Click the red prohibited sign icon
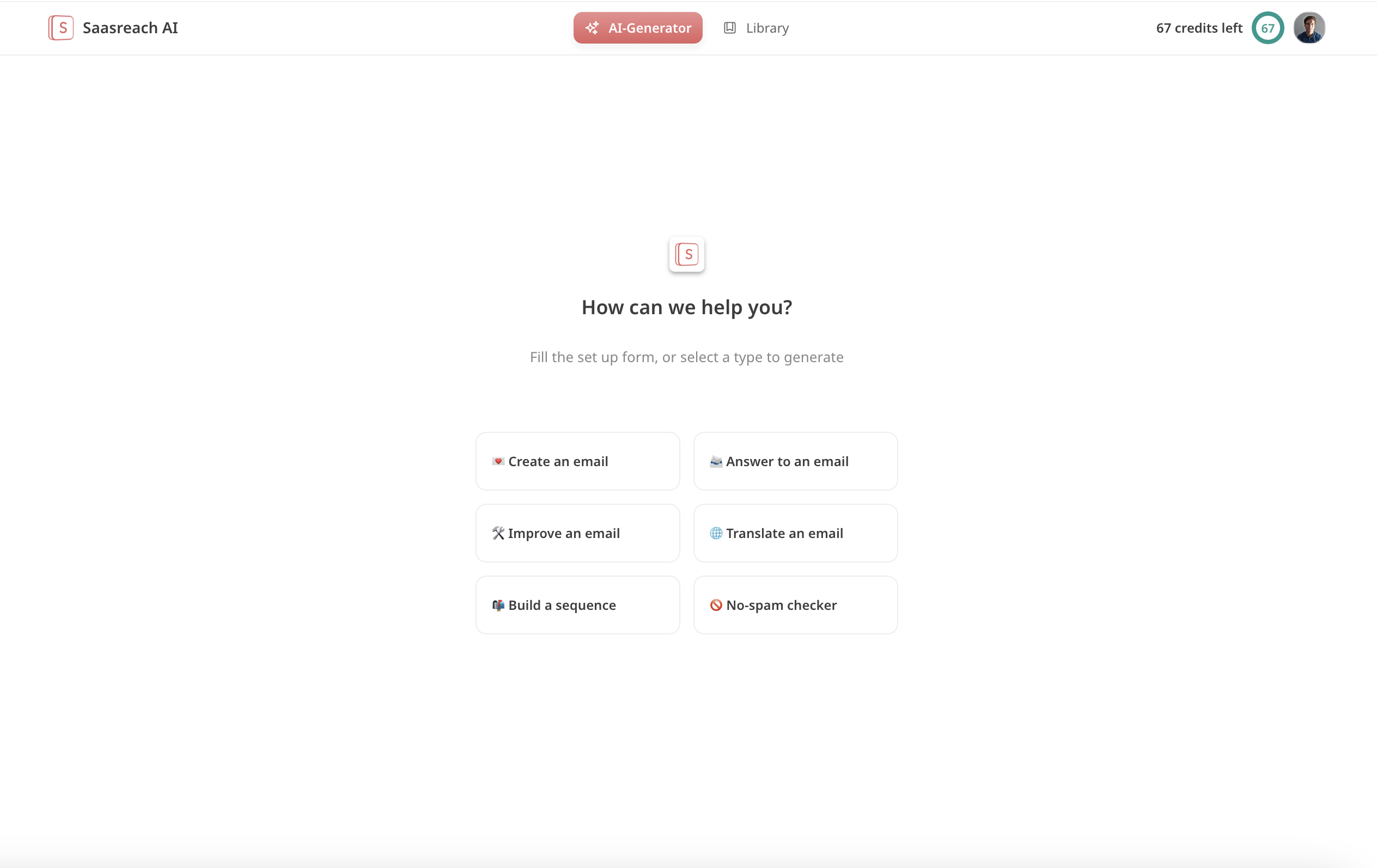The width and height of the screenshot is (1377, 868). [x=715, y=606]
